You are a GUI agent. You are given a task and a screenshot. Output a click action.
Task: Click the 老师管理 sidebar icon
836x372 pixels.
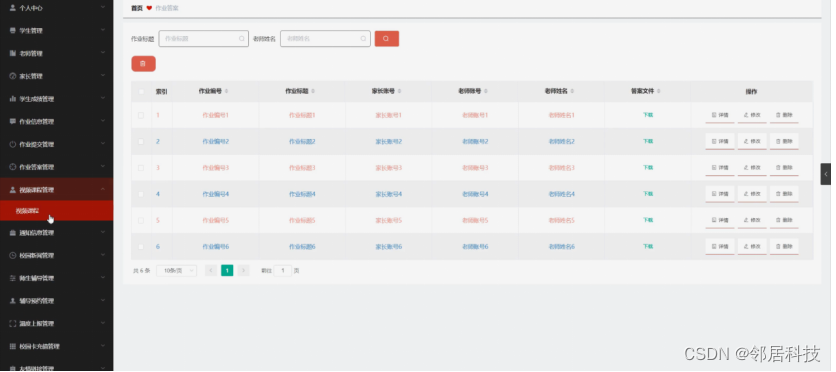click(13, 53)
